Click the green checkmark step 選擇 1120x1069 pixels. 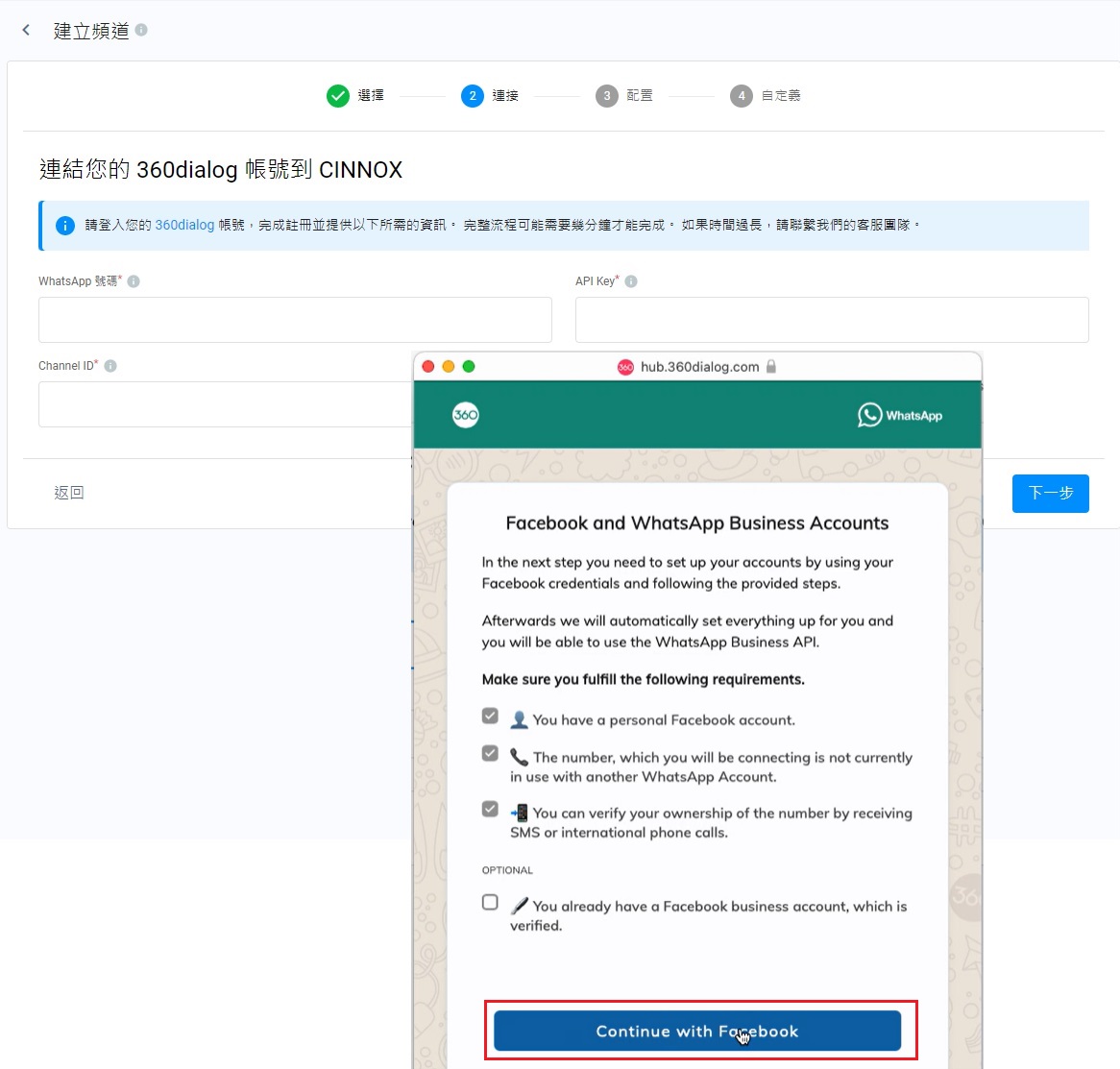click(x=338, y=96)
